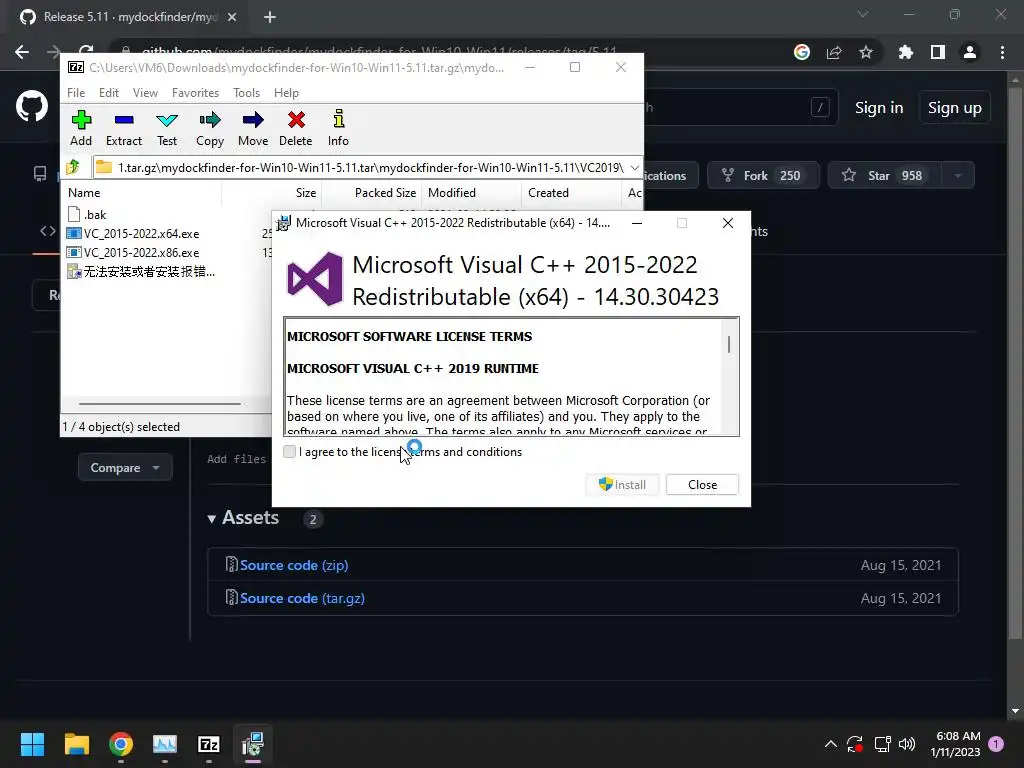This screenshot has height=768, width=1024.
Task: Open the Compare dropdown on GitHub
Action: click(125, 468)
